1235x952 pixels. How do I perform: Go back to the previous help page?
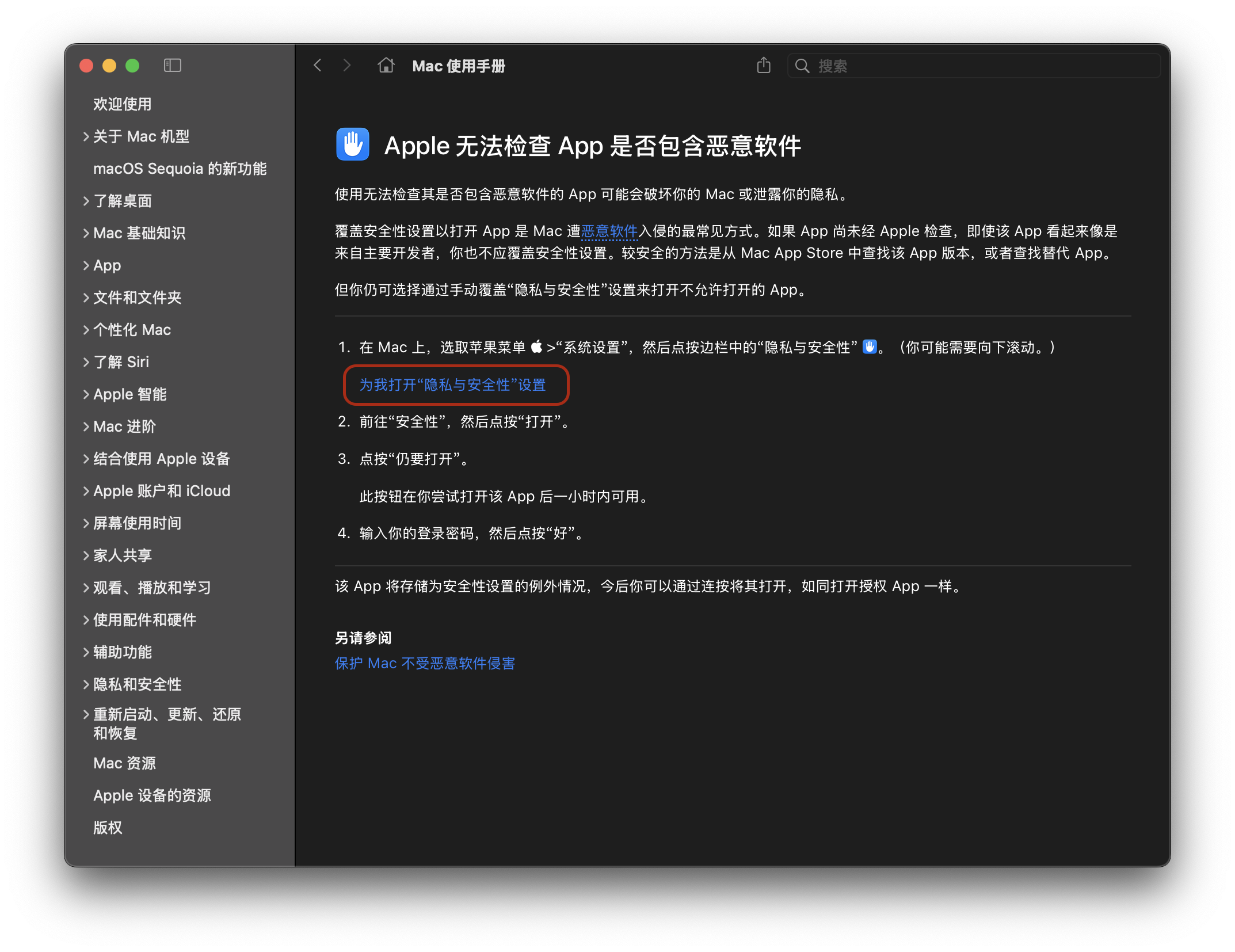coord(317,66)
